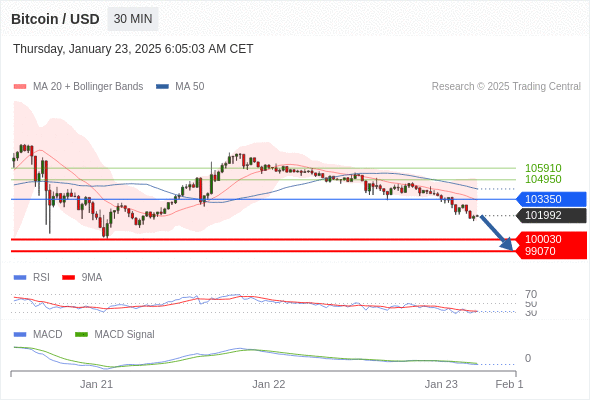Click the RSI 70 axis value
590x400 pixels.
[531, 294]
